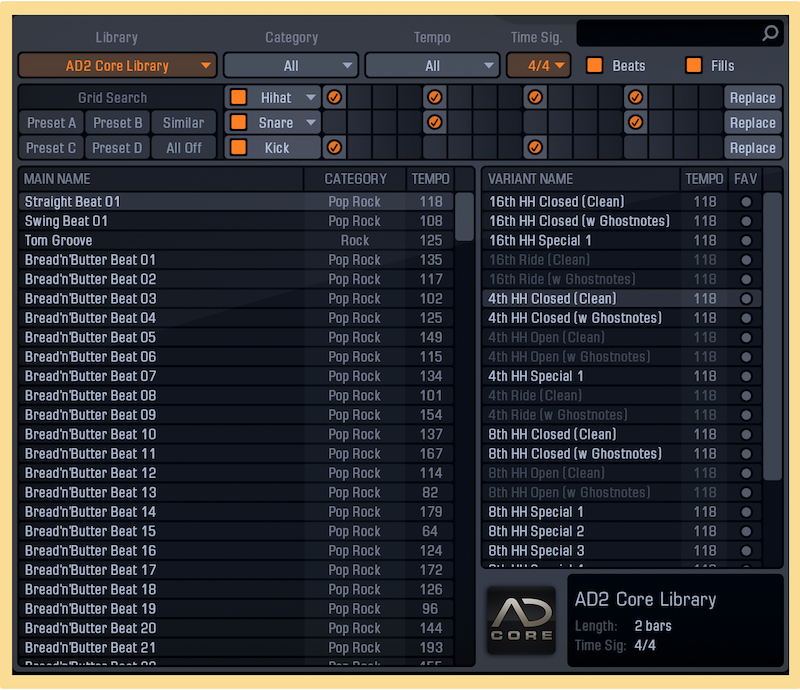The width and height of the screenshot is (800, 690).
Task: Open the Category All dropdown
Action: click(291, 65)
